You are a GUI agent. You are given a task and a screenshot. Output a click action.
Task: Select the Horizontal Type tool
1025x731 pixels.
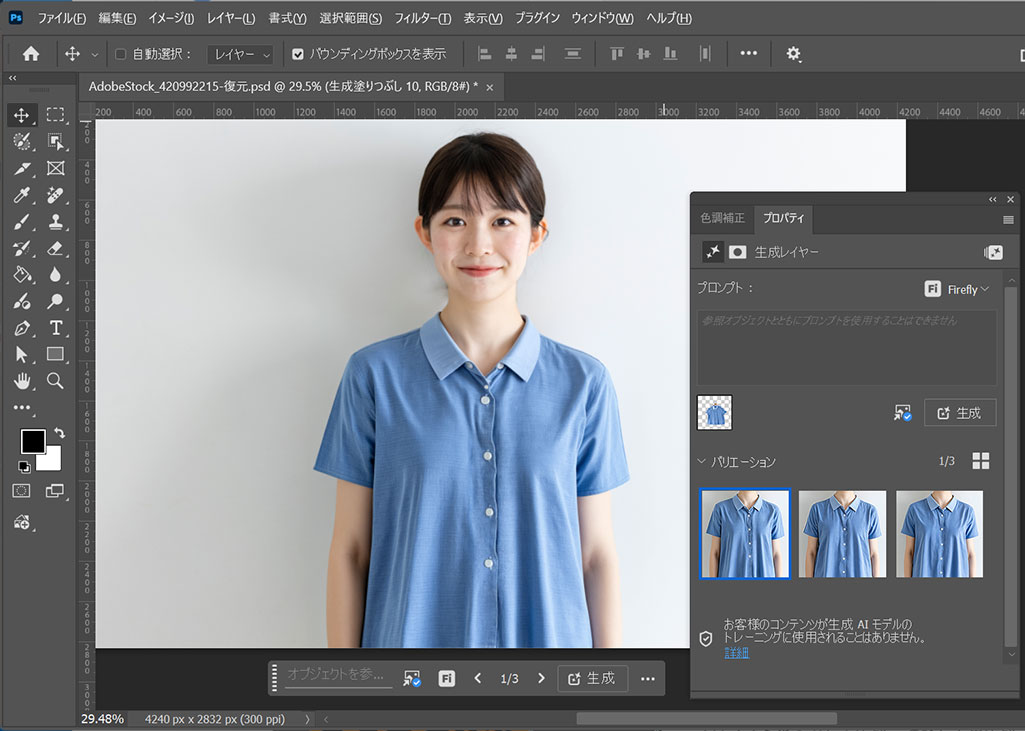55,328
